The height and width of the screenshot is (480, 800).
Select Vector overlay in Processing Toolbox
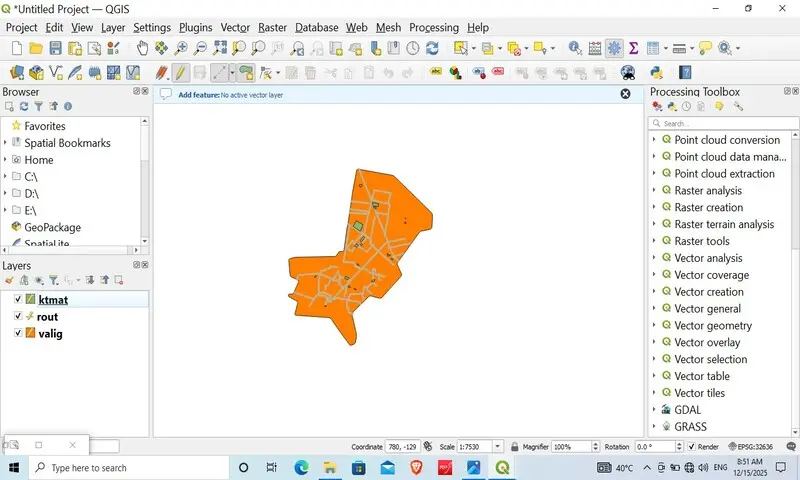(x=707, y=342)
